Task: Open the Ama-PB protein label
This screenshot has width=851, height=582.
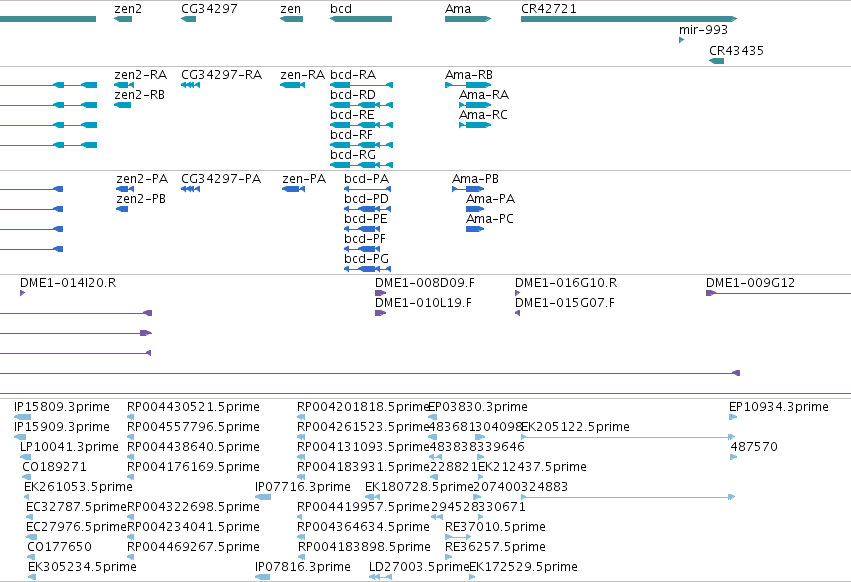Action: click(x=475, y=179)
